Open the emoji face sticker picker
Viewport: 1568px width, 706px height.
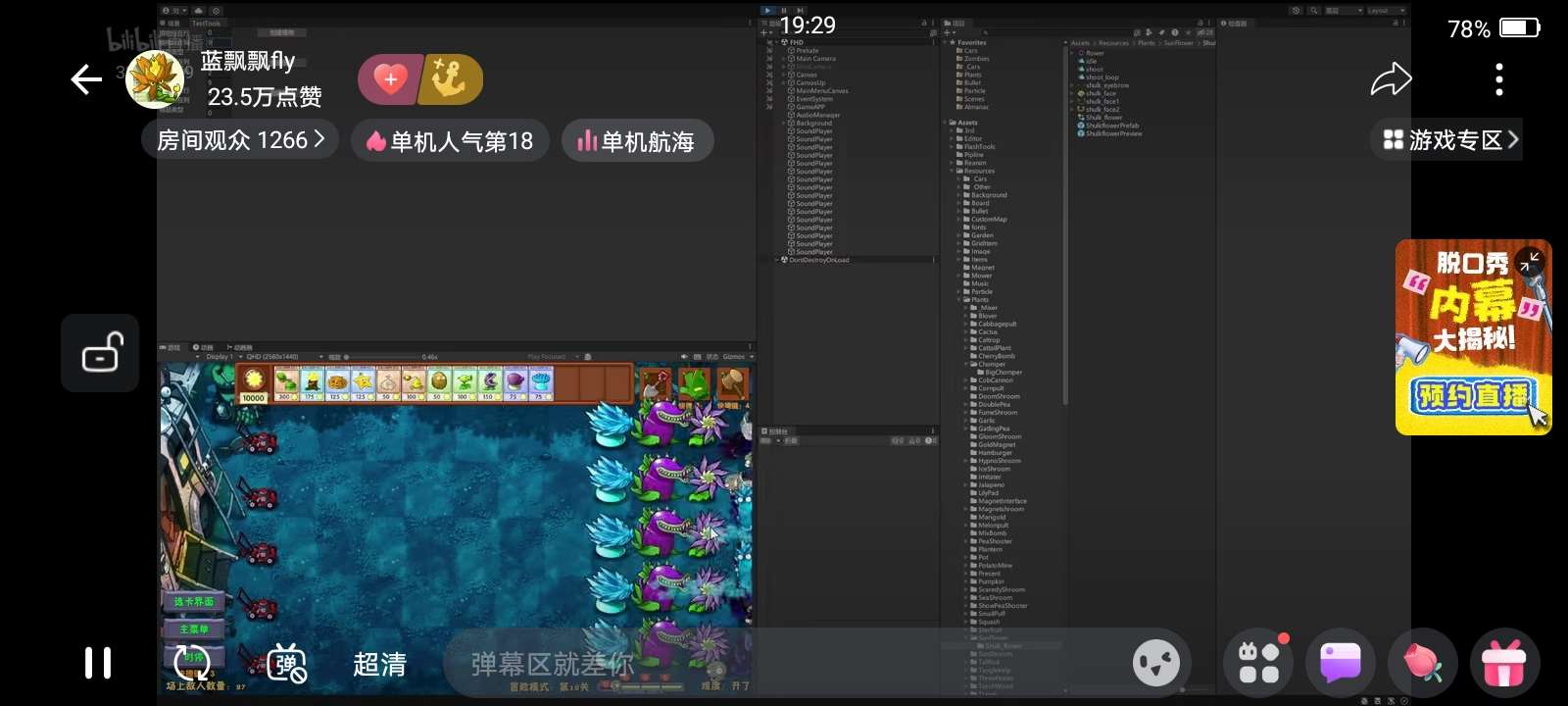pos(1156,664)
